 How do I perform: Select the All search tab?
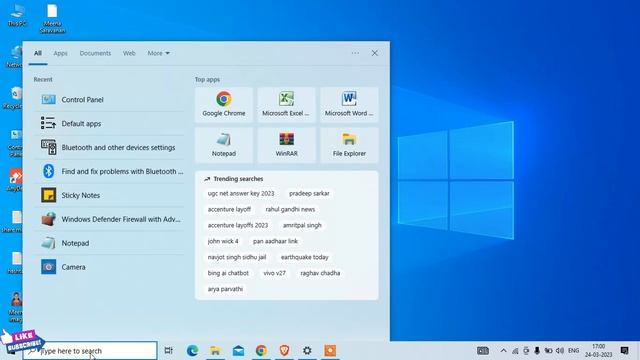pyautogui.click(x=38, y=53)
